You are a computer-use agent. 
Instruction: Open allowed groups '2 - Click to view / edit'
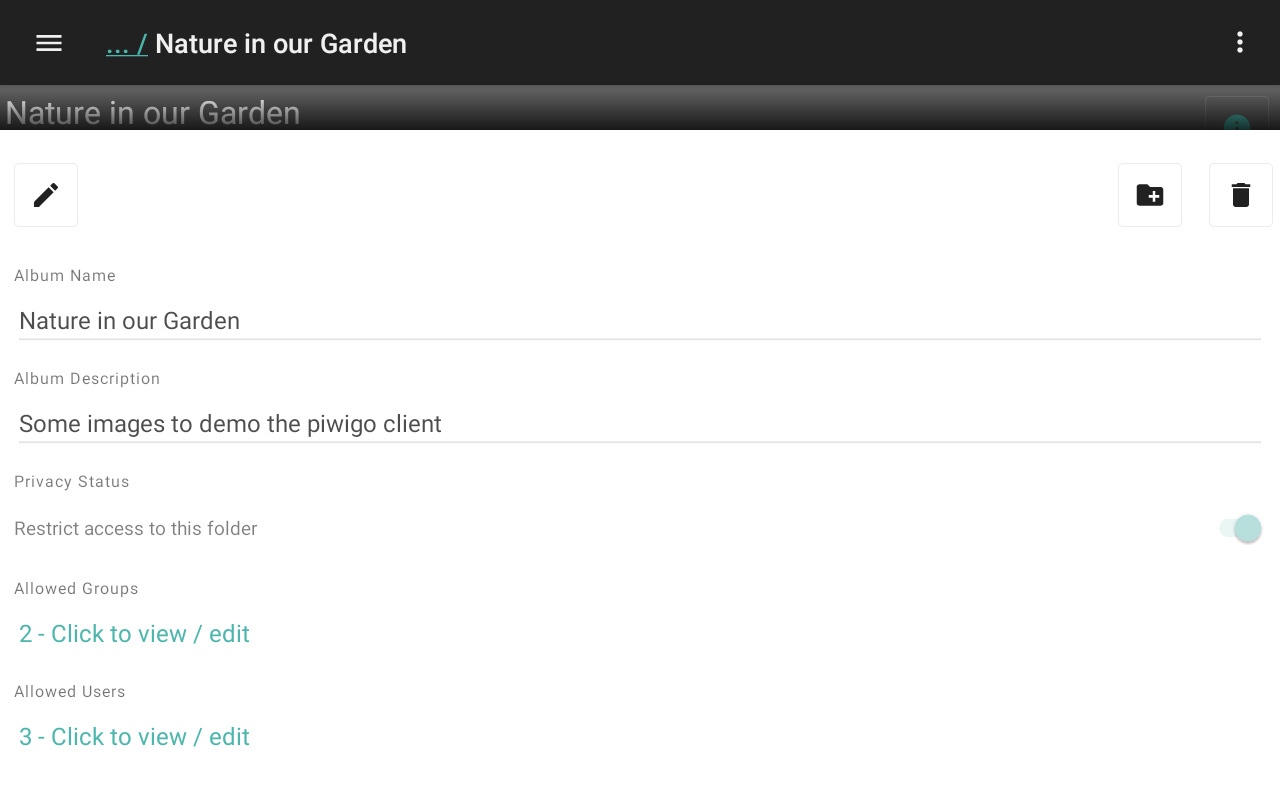click(x=134, y=634)
